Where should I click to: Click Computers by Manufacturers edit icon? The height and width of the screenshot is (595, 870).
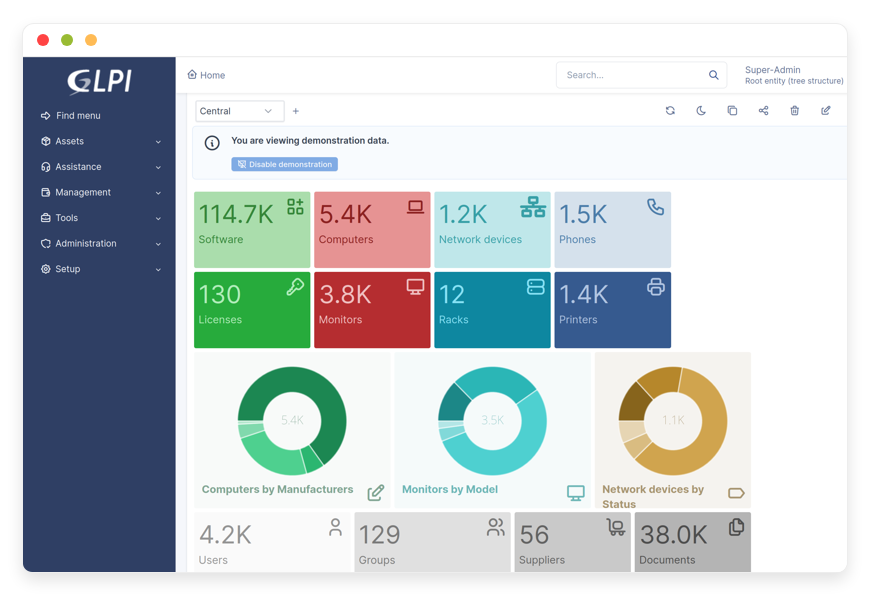click(376, 492)
